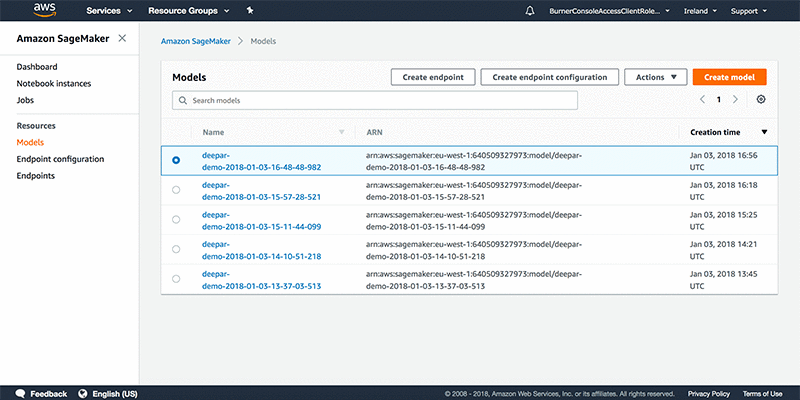Click Amazon SageMaker sidebar title
The width and height of the screenshot is (800, 400).
click(63, 39)
